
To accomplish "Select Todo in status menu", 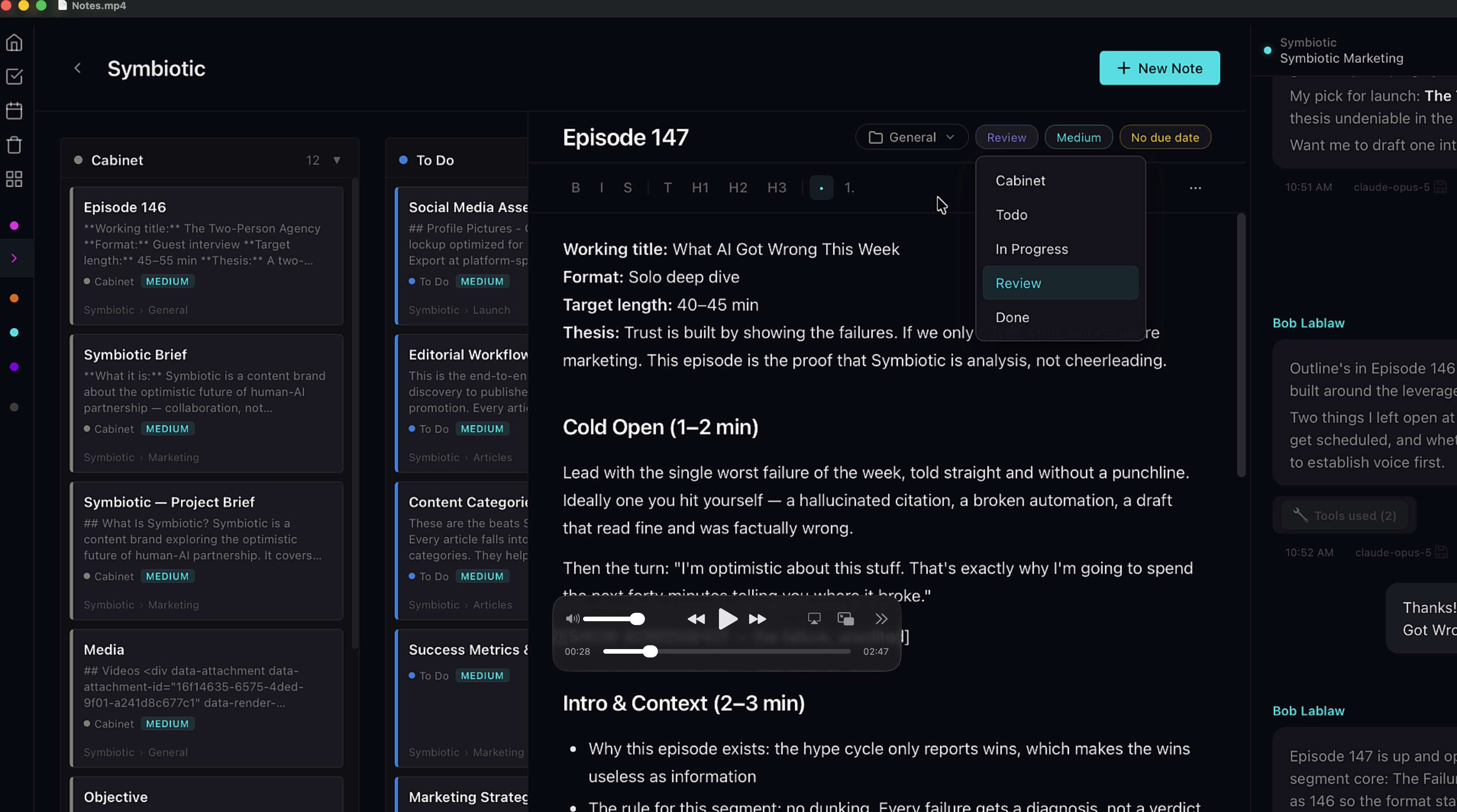I will tap(1061, 215).
